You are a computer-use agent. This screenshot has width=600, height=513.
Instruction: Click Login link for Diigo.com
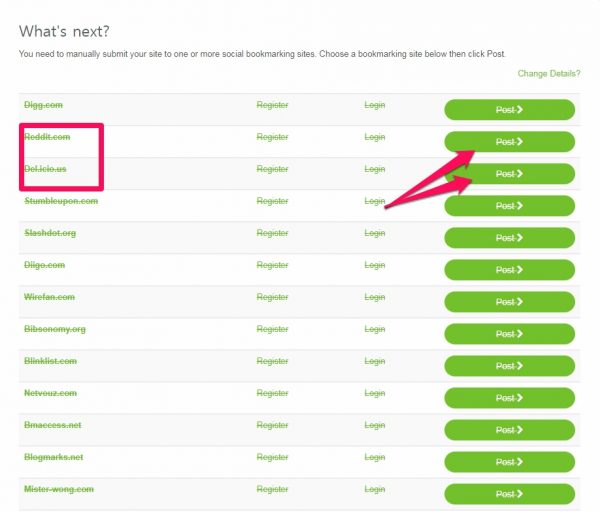(374, 265)
